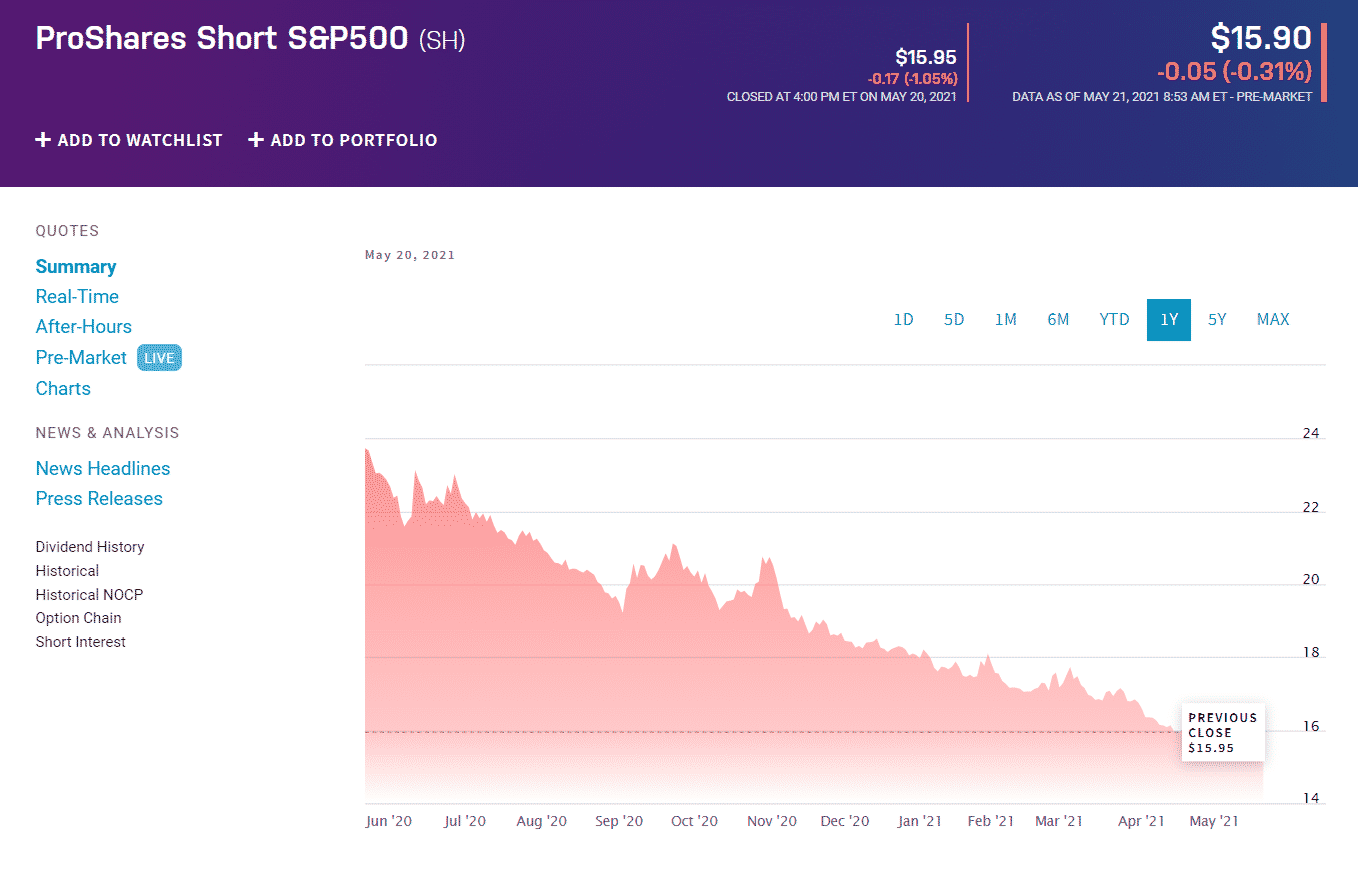Open Historical NOCP
Image resolution: width=1358 pixels, height=892 pixels.
[89, 595]
